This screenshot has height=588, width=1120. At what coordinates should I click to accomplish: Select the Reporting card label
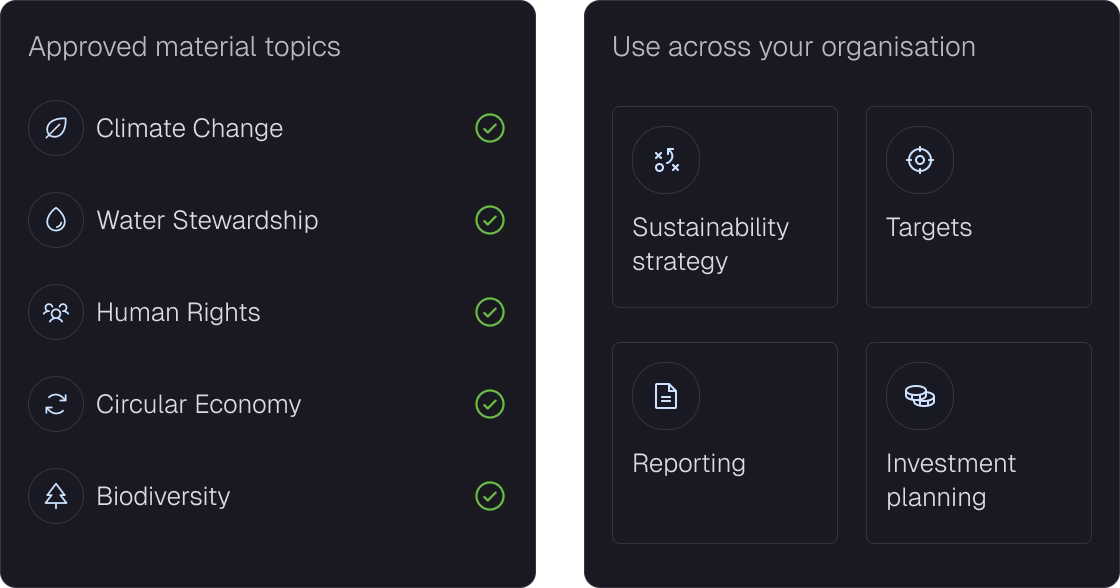click(689, 464)
